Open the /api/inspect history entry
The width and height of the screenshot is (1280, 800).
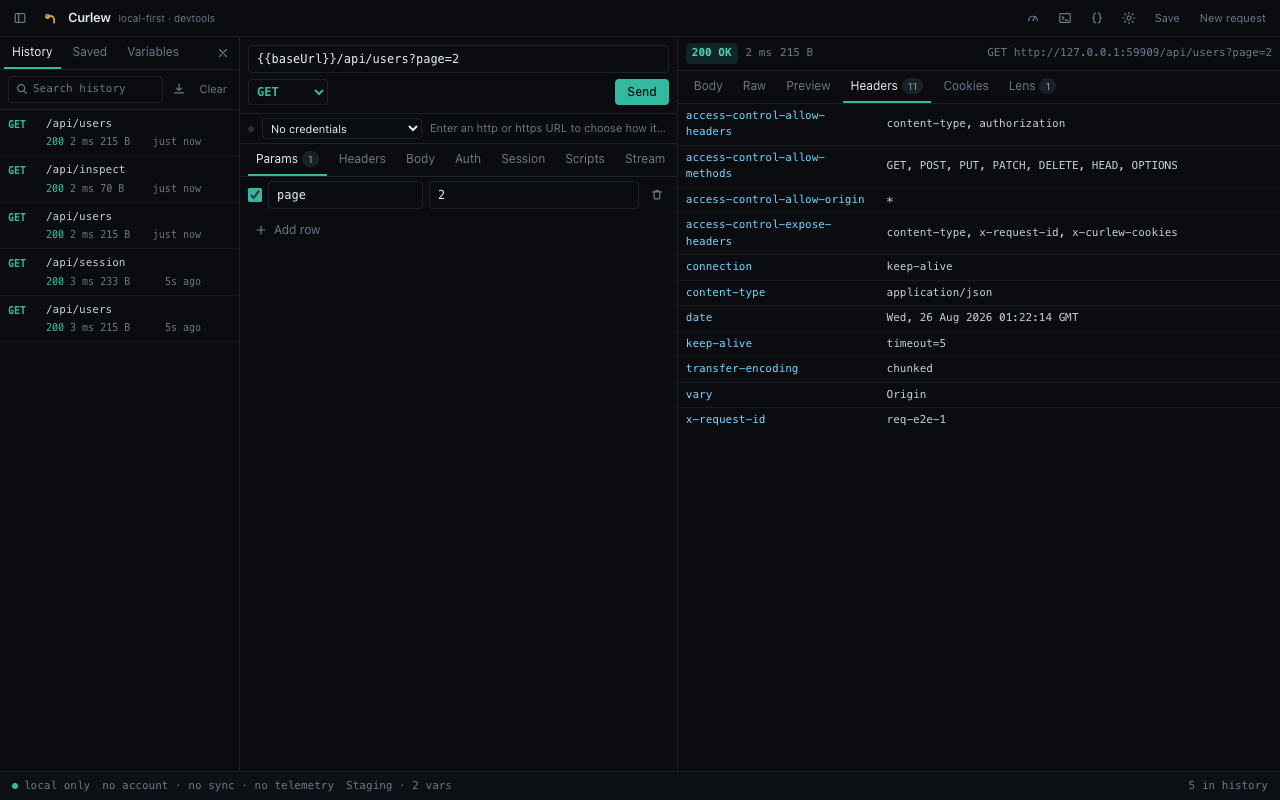[x=120, y=179]
